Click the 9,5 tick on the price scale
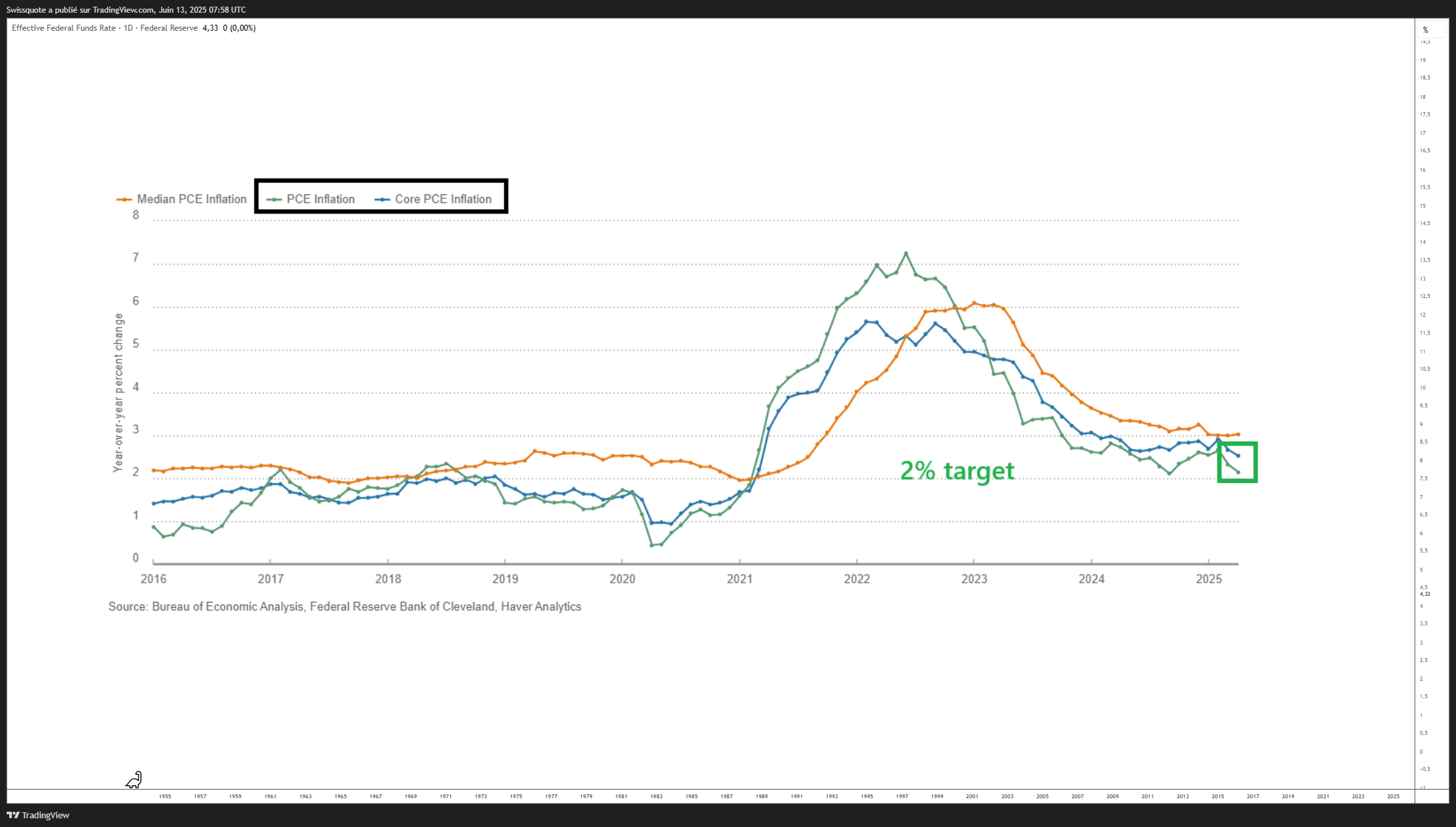The height and width of the screenshot is (827, 1456). [x=1425, y=406]
